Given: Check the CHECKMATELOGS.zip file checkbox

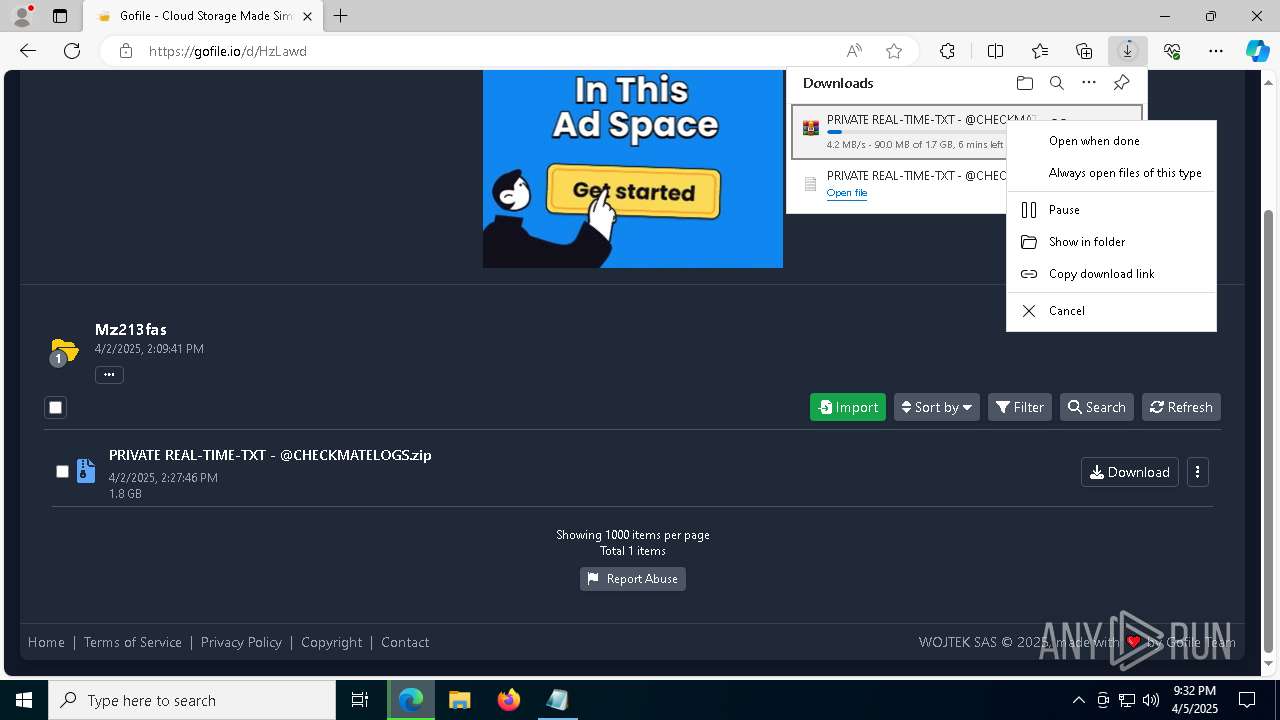Looking at the screenshot, I should click(62, 472).
